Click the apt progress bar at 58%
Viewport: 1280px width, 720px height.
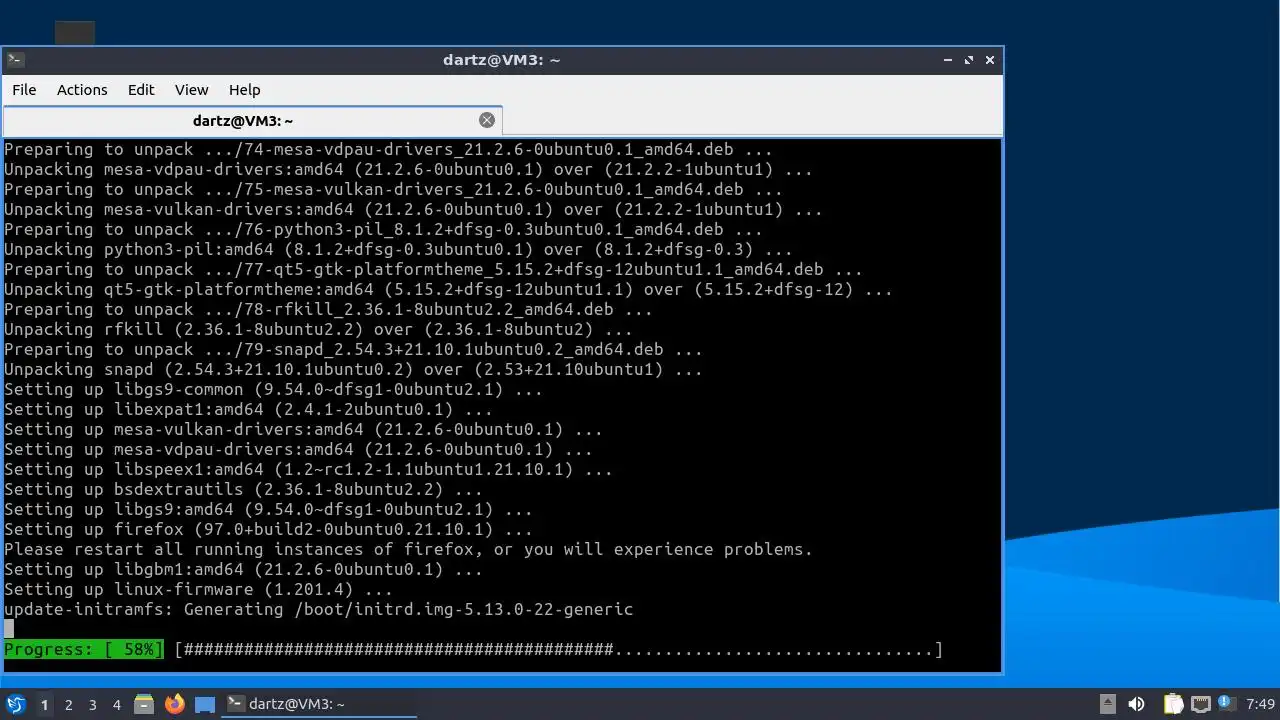[x=558, y=650]
